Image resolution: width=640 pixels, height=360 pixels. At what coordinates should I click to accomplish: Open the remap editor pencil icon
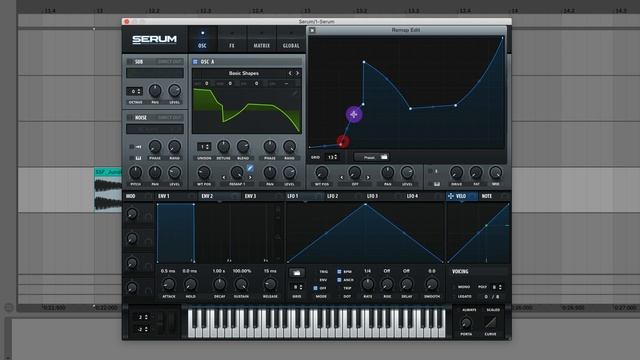(x=250, y=168)
